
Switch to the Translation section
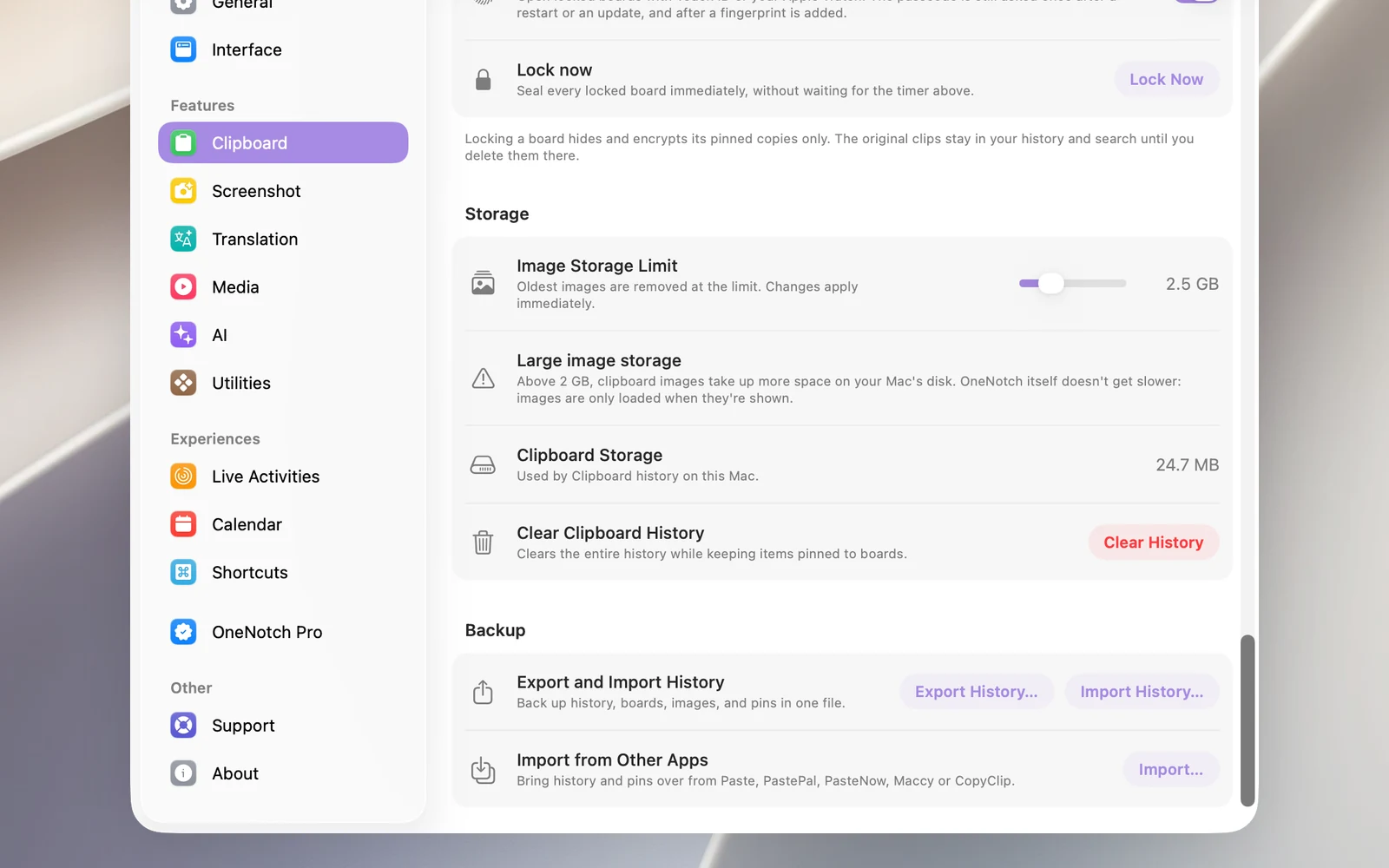283,239
